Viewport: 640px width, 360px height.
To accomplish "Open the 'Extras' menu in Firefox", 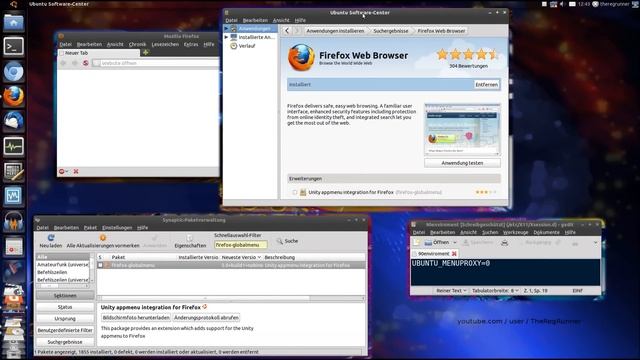I will [x=191, y=44].
